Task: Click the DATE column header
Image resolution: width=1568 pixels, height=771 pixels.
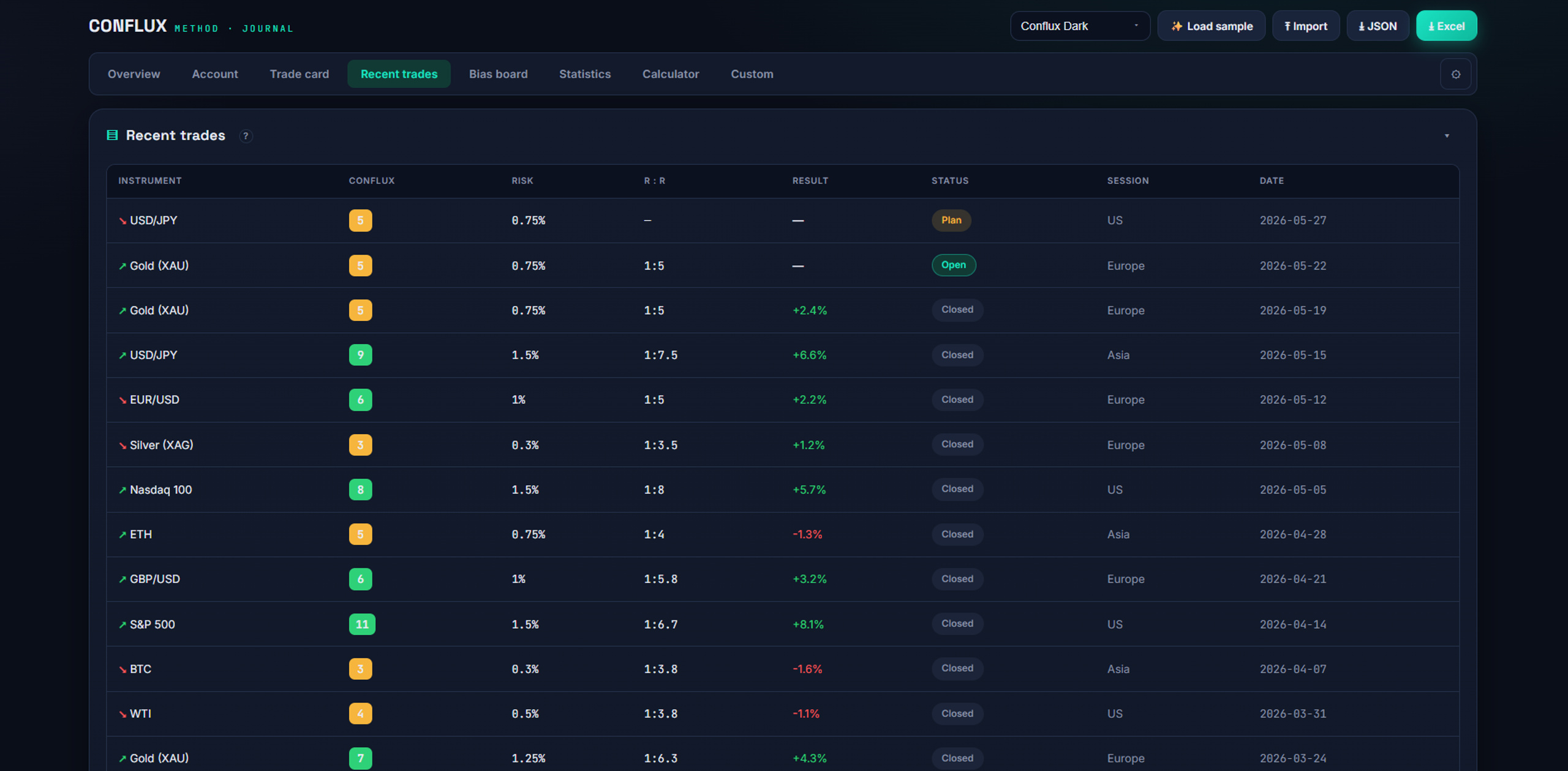Action: (x=1272, y=181)
